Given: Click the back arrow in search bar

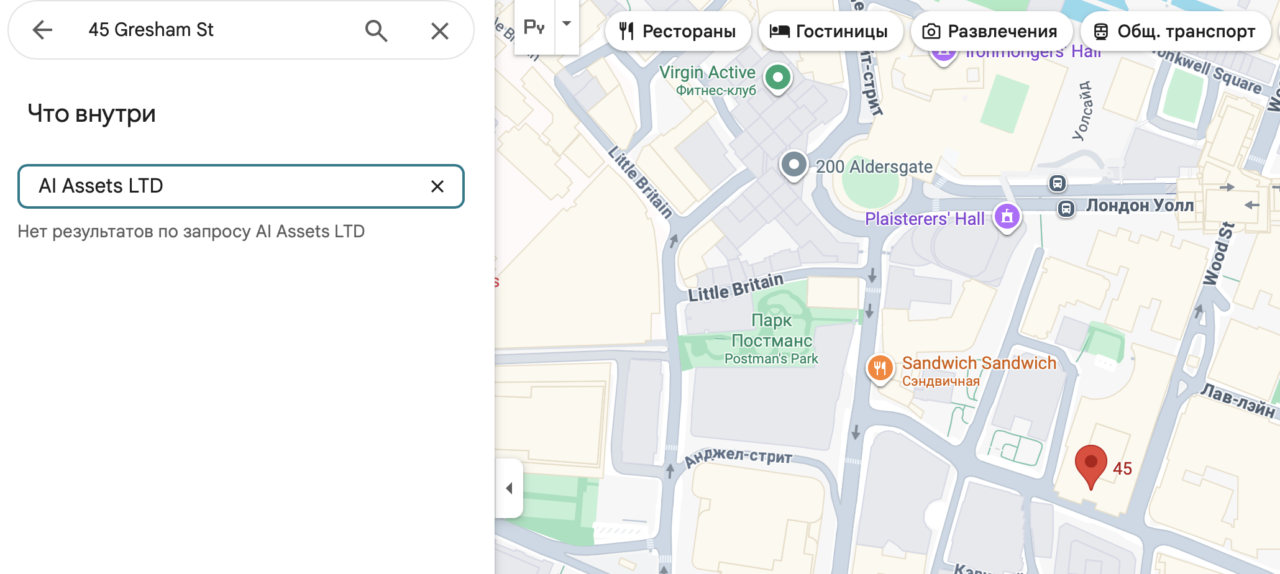Looking at the screenshot, I should click(42, 30).
